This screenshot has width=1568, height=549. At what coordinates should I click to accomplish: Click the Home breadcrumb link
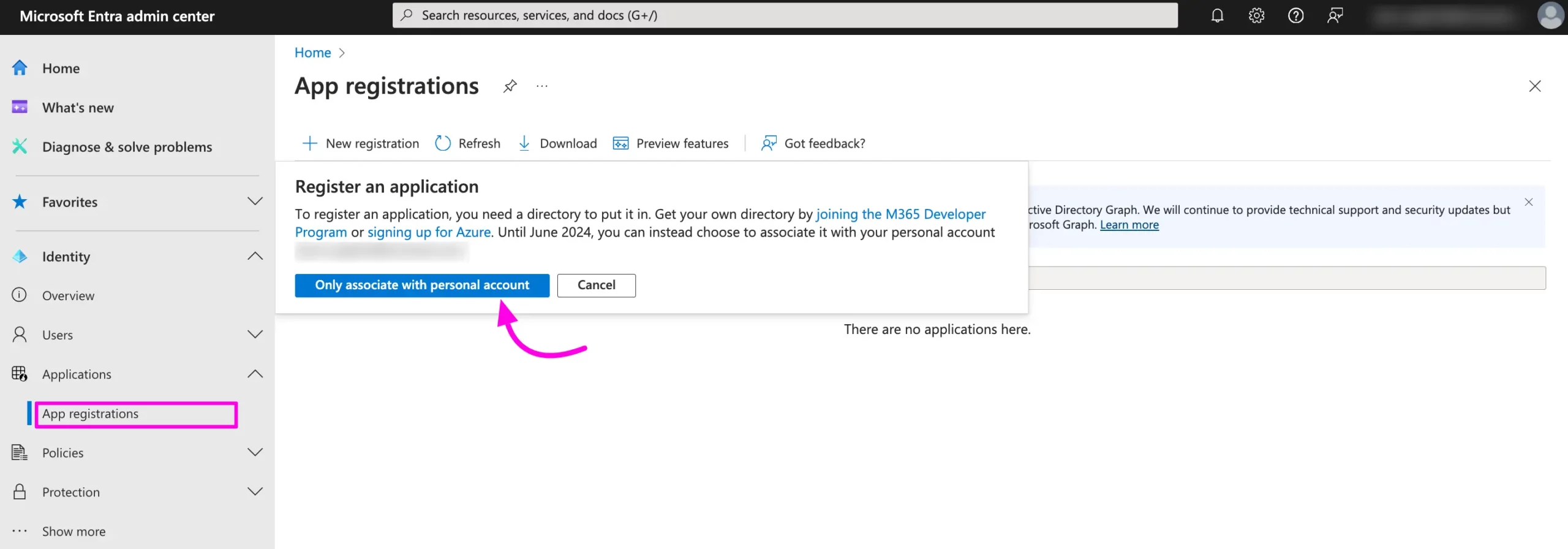pyautogui.click(x=312, y=53)
